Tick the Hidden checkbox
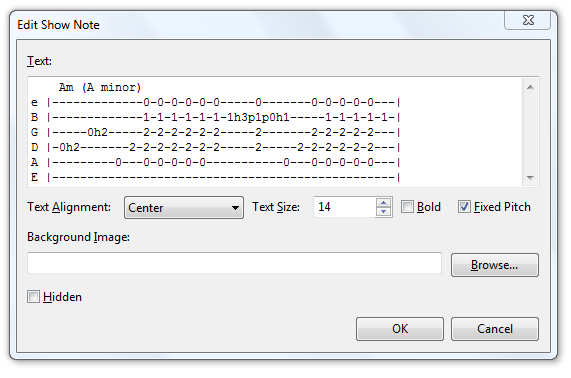The width and height of the screenshot is (571, 378). click(x=33, y=296)
